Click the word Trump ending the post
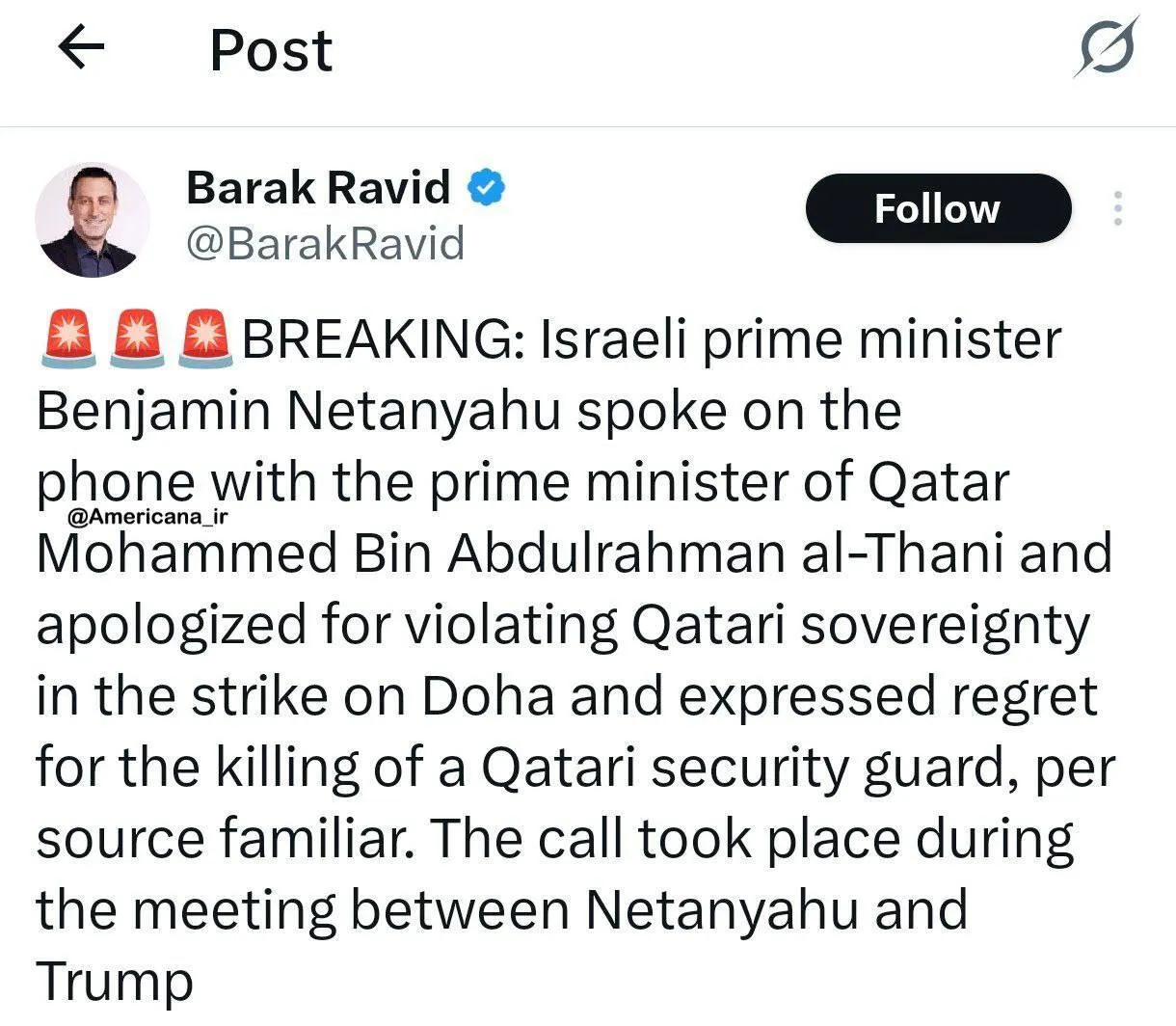This screenshot has height=1026, width=1176. click(x=115, y=982)
